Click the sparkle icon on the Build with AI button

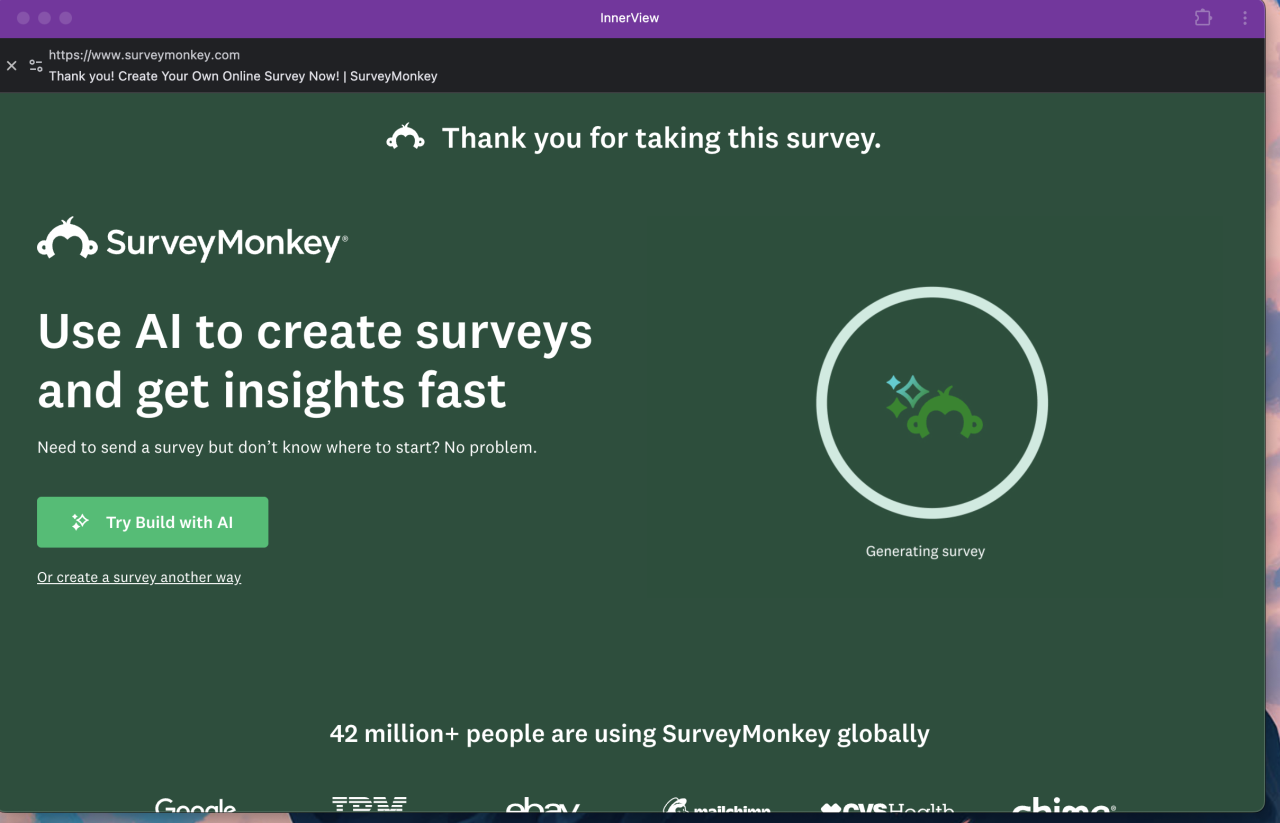pos(81,522)
